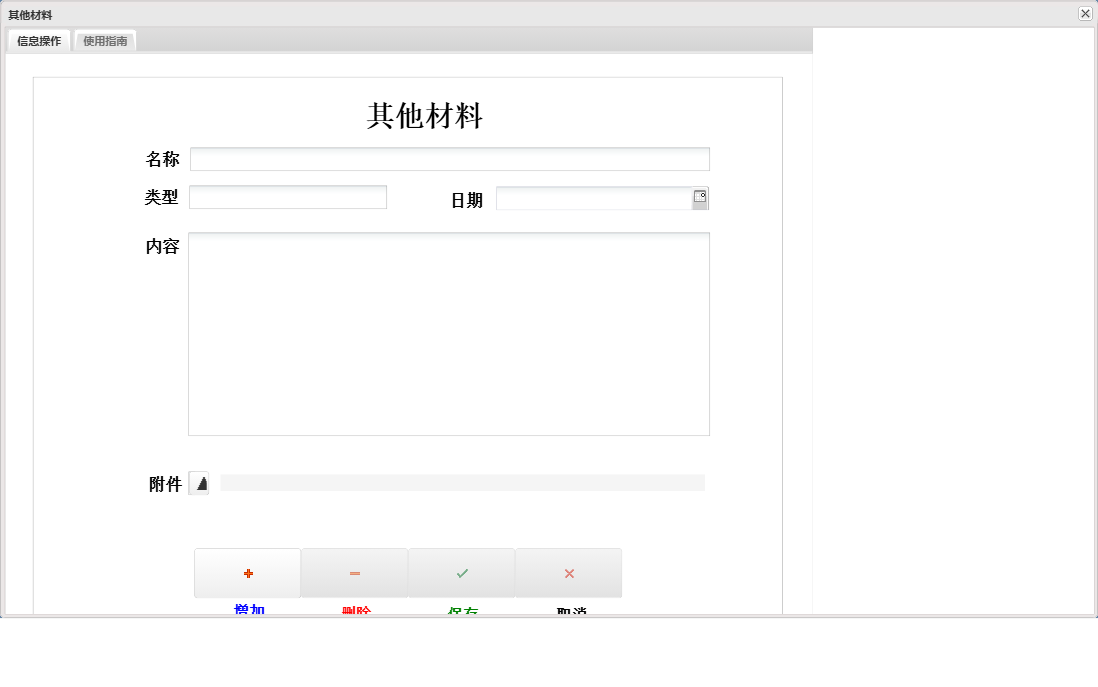1098x687 pixels.
Task: Click the attachment upload triangle icon
Action: (199, 483)
